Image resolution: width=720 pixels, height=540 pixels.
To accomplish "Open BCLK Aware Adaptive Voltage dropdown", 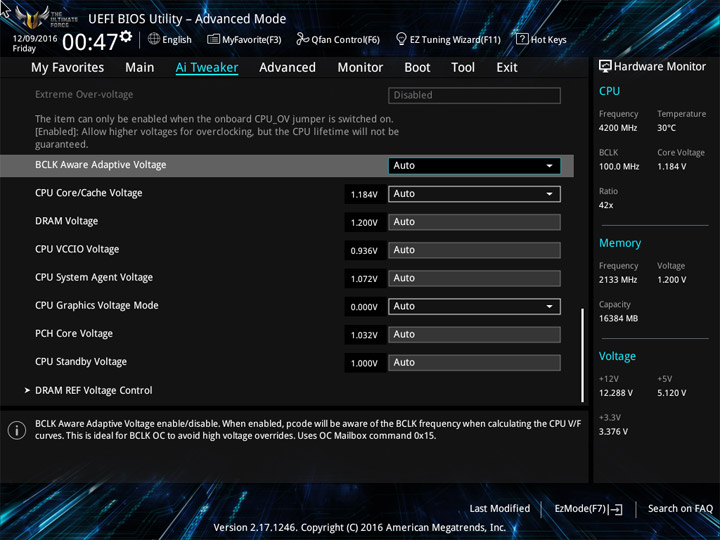I will (x=474, y=166).
